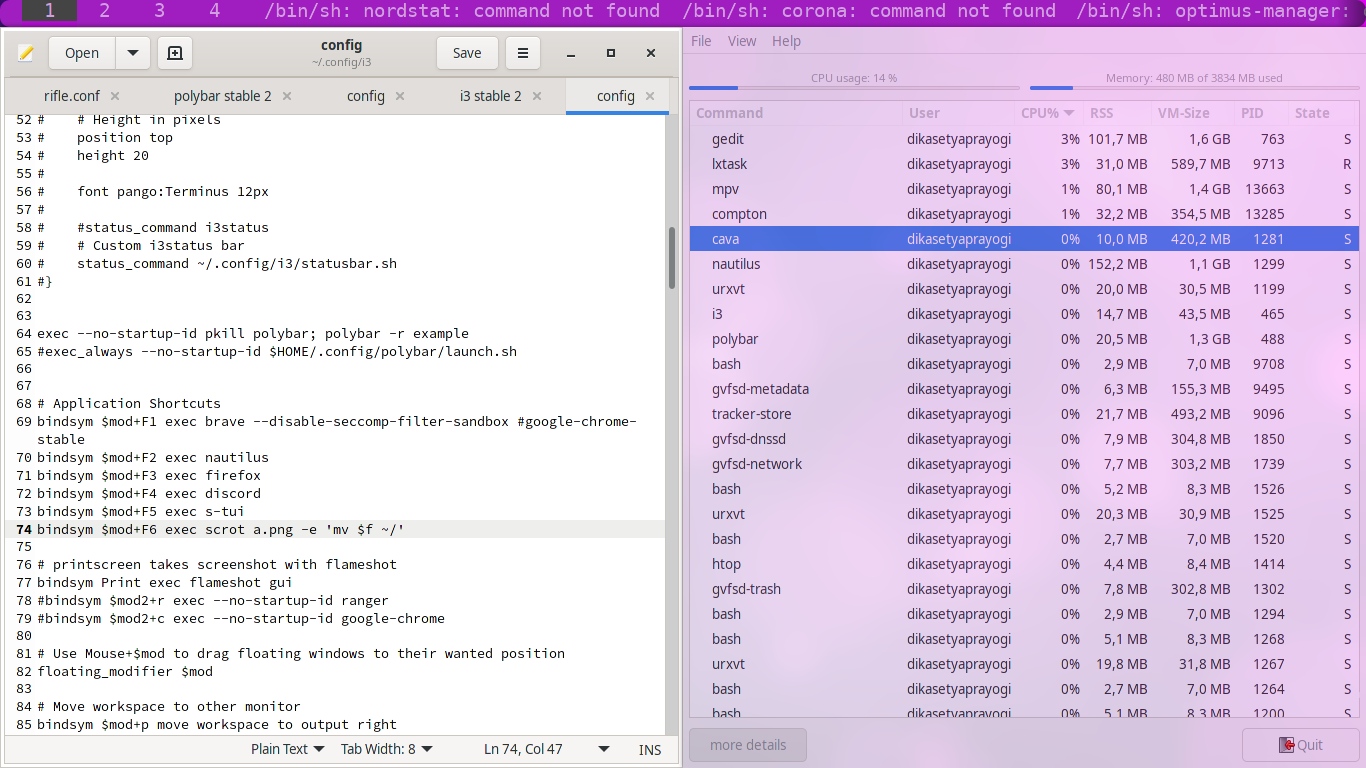The height and width of the screenshot is (768, 1366).
Task: Close the rifle.conf tab
Action: coord(115,96)
